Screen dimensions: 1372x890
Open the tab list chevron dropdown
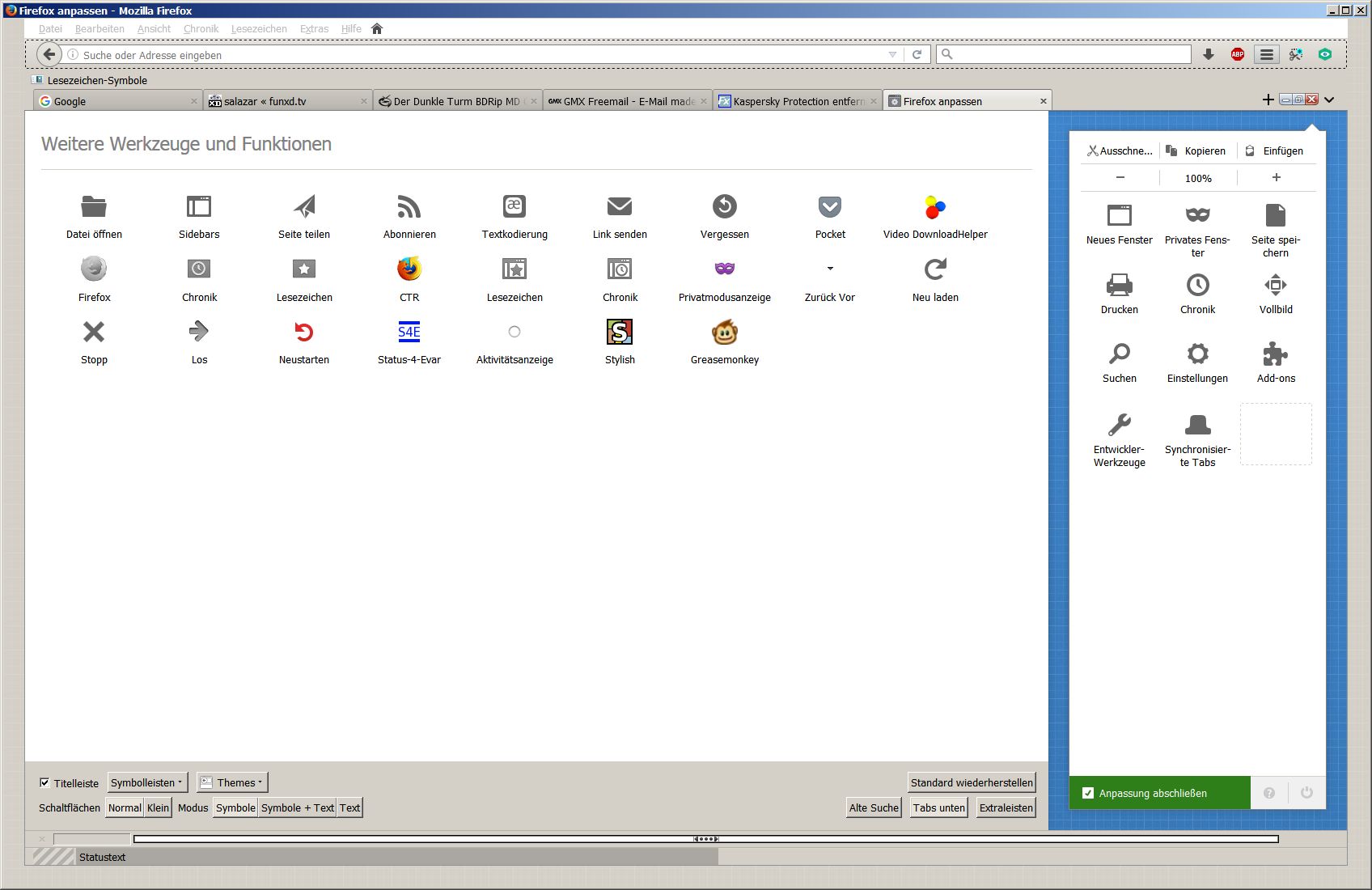pos(1329,100)
